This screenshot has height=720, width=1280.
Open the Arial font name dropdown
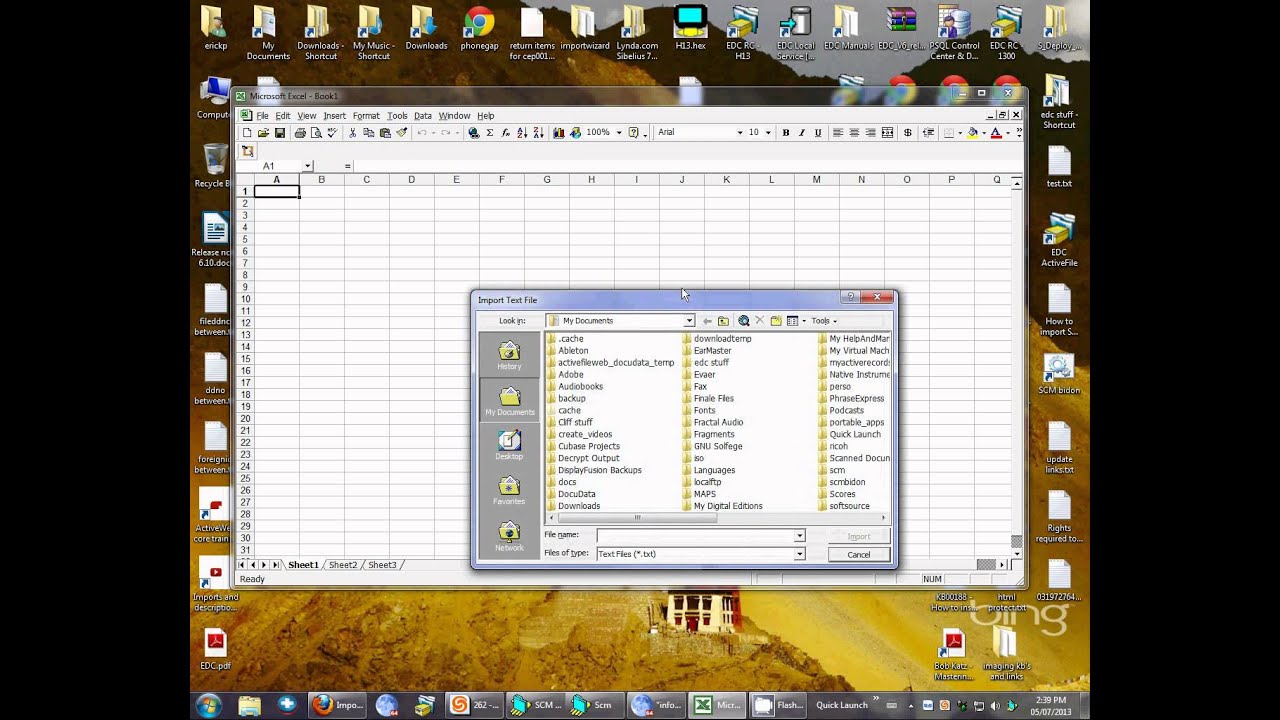(740, 132)
